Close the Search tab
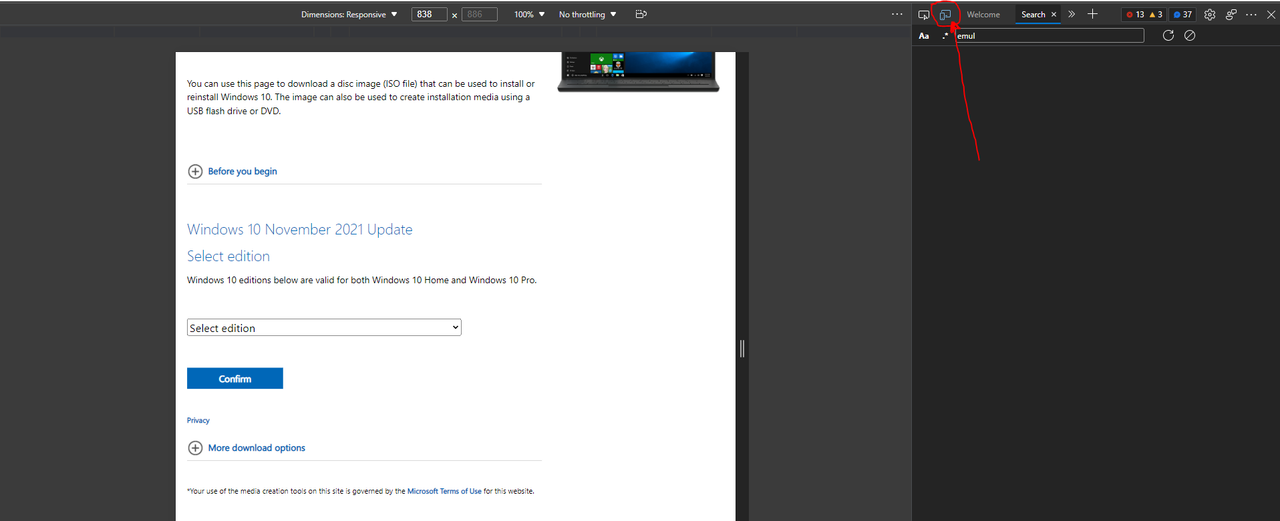1280x521 pixels. (x=1054, y=14)
